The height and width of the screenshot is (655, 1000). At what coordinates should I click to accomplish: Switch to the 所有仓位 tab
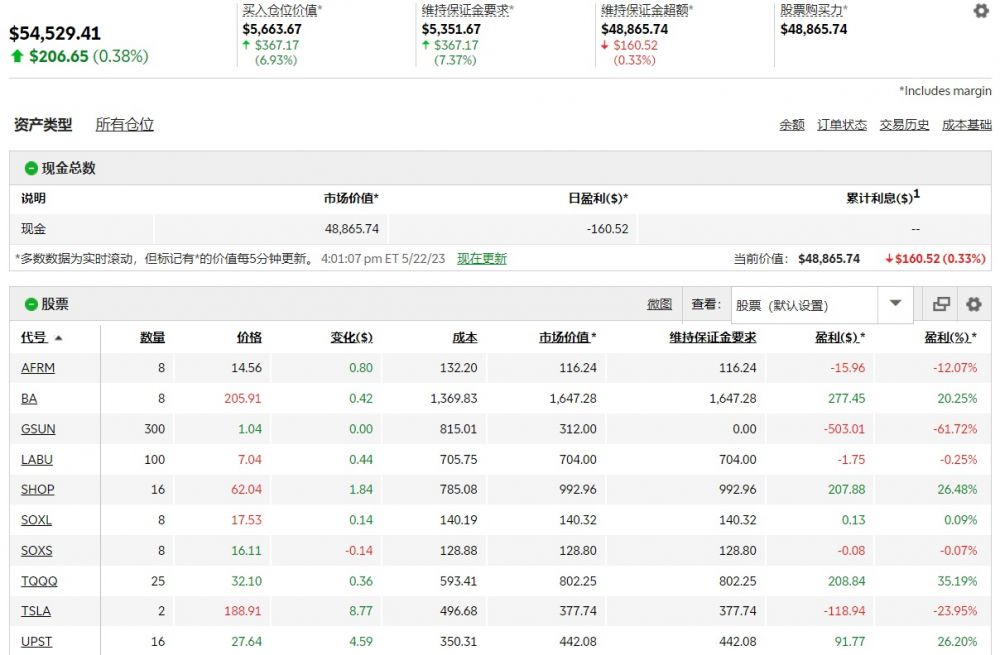(124, 125)
